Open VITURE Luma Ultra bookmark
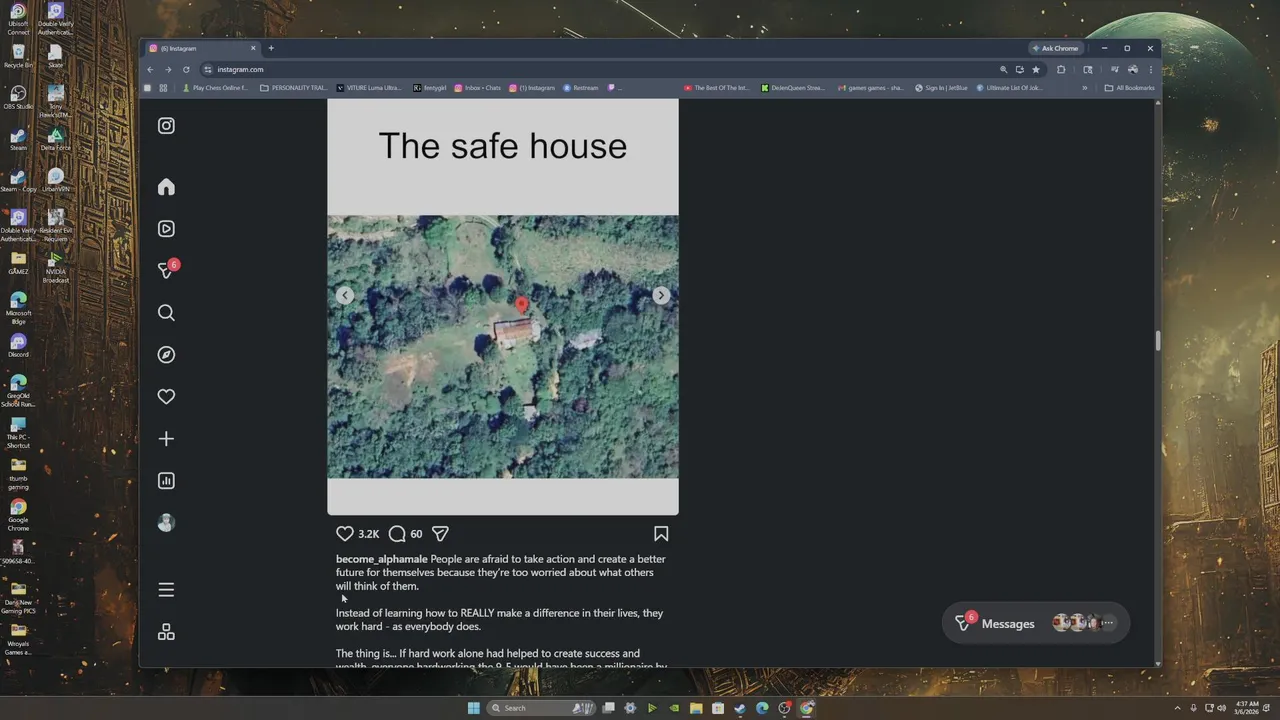 (369, 88)
